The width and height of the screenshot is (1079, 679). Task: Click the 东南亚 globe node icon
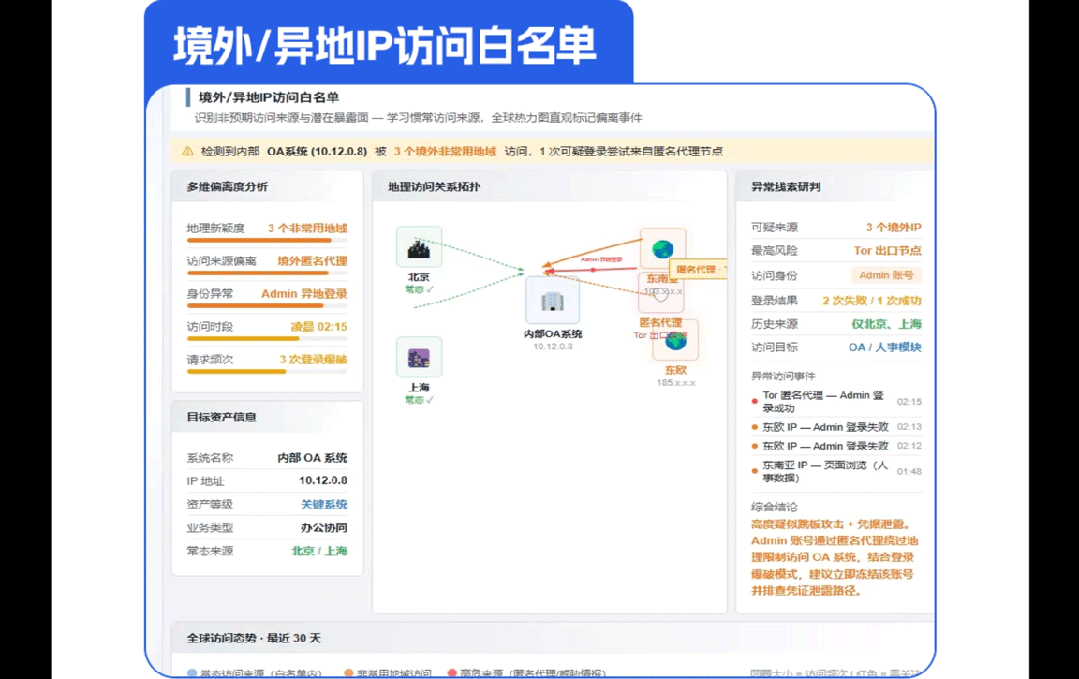pos(663,249)
